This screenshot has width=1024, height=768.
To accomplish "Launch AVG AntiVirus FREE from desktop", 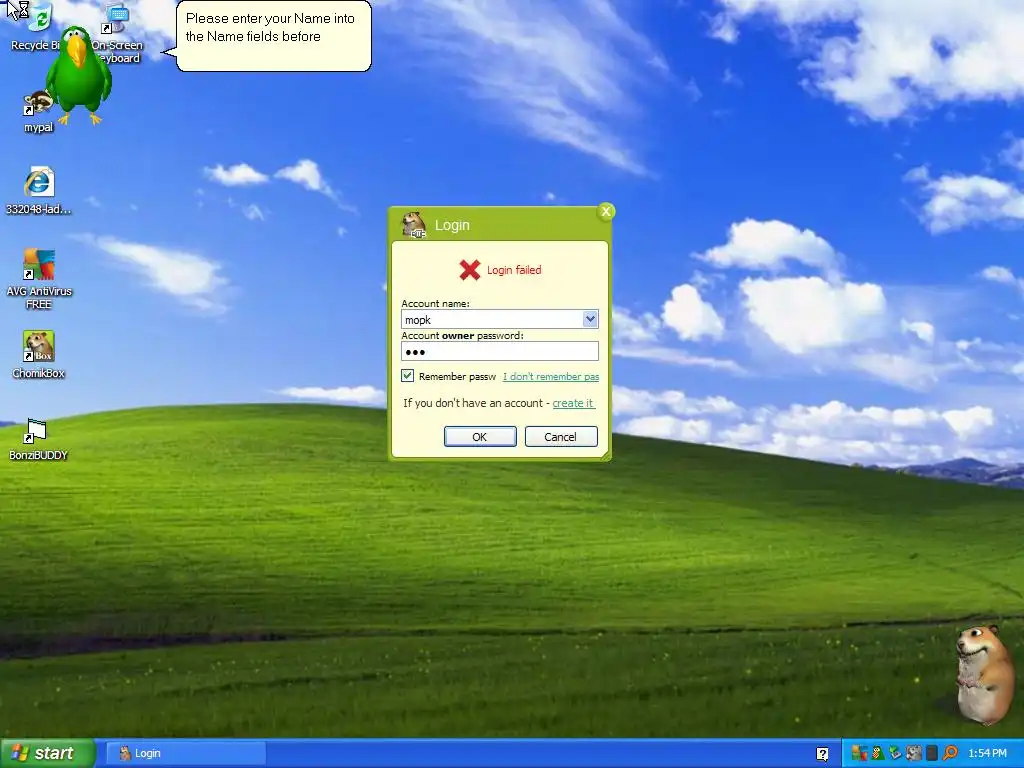I will pos(39,279).
